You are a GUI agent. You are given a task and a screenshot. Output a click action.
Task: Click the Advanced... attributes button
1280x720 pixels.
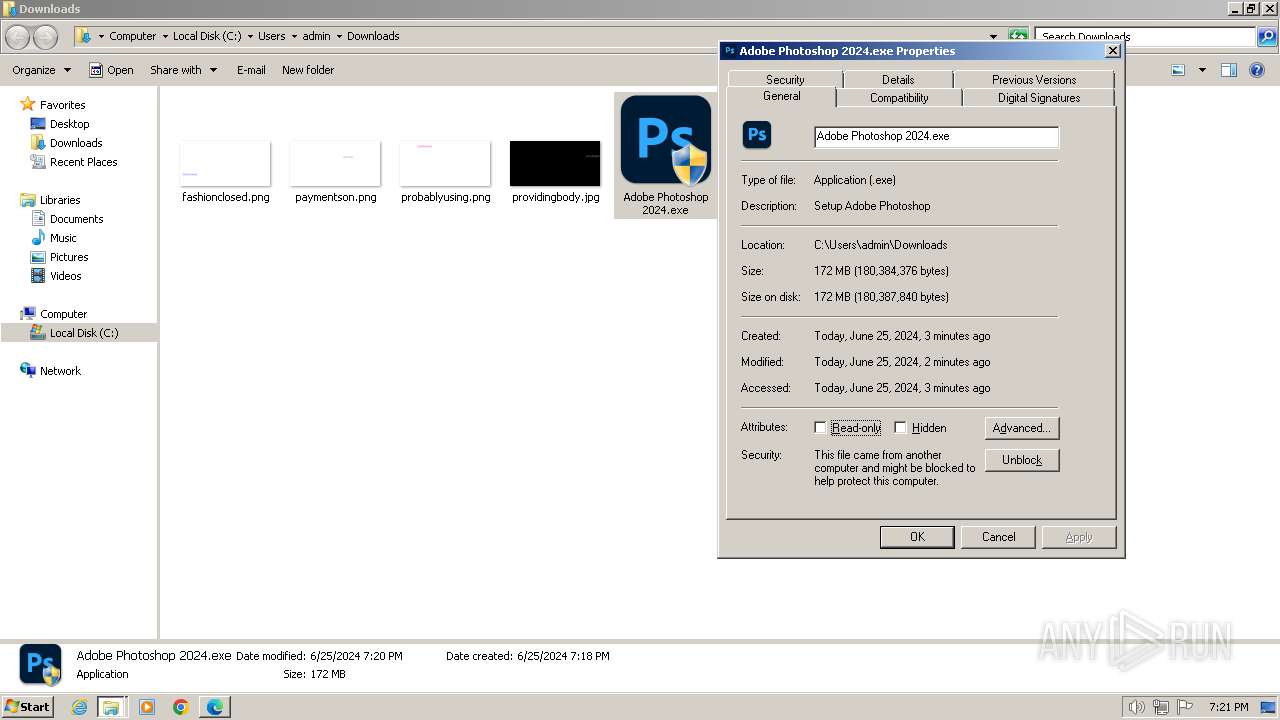pyautogui.click(x=1022, y=428)
